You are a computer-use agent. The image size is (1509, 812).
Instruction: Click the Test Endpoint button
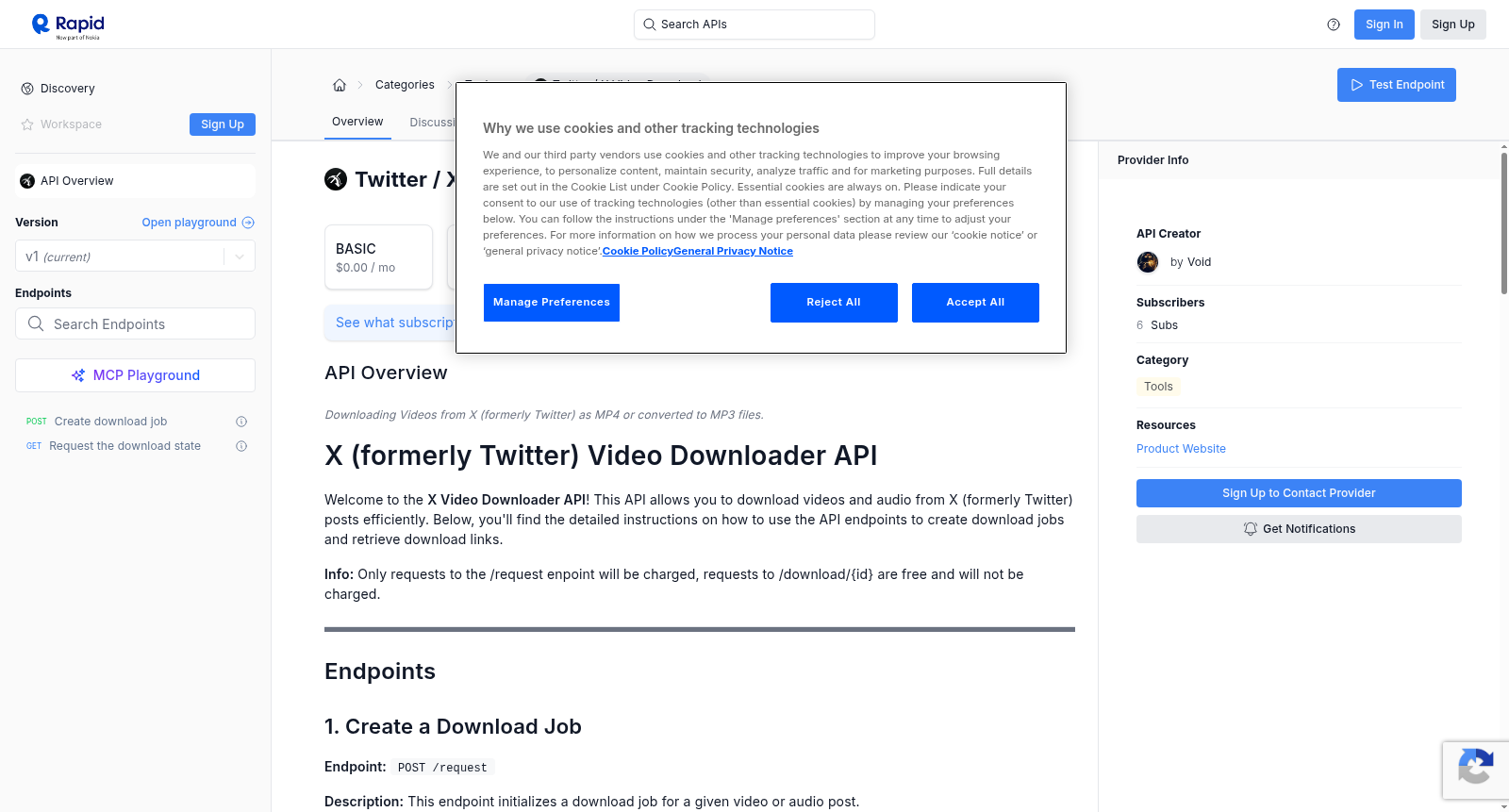pyautogui.click(x=1397, y=85)
